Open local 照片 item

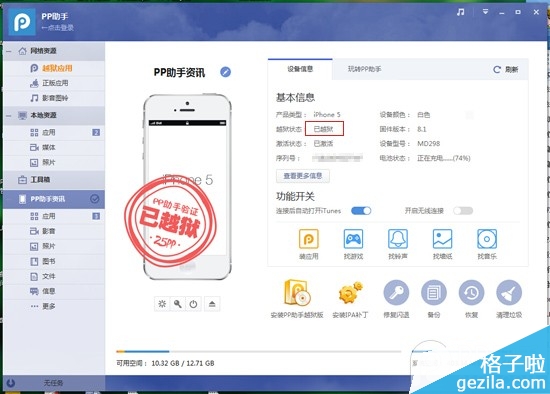click(x=54, y=162)
